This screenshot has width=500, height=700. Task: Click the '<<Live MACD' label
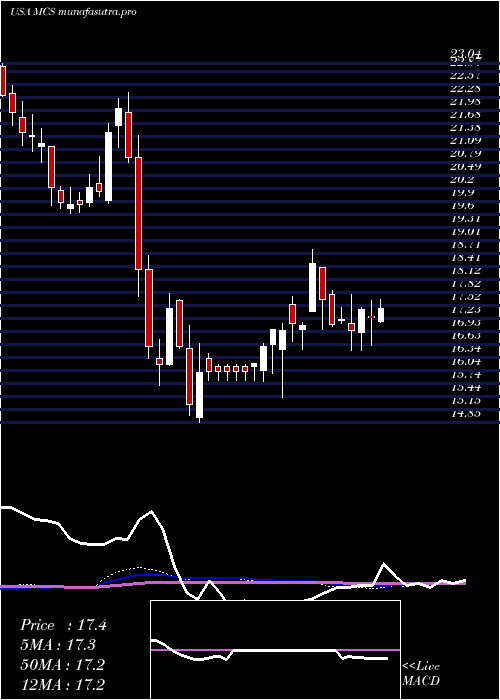[421, 674]
